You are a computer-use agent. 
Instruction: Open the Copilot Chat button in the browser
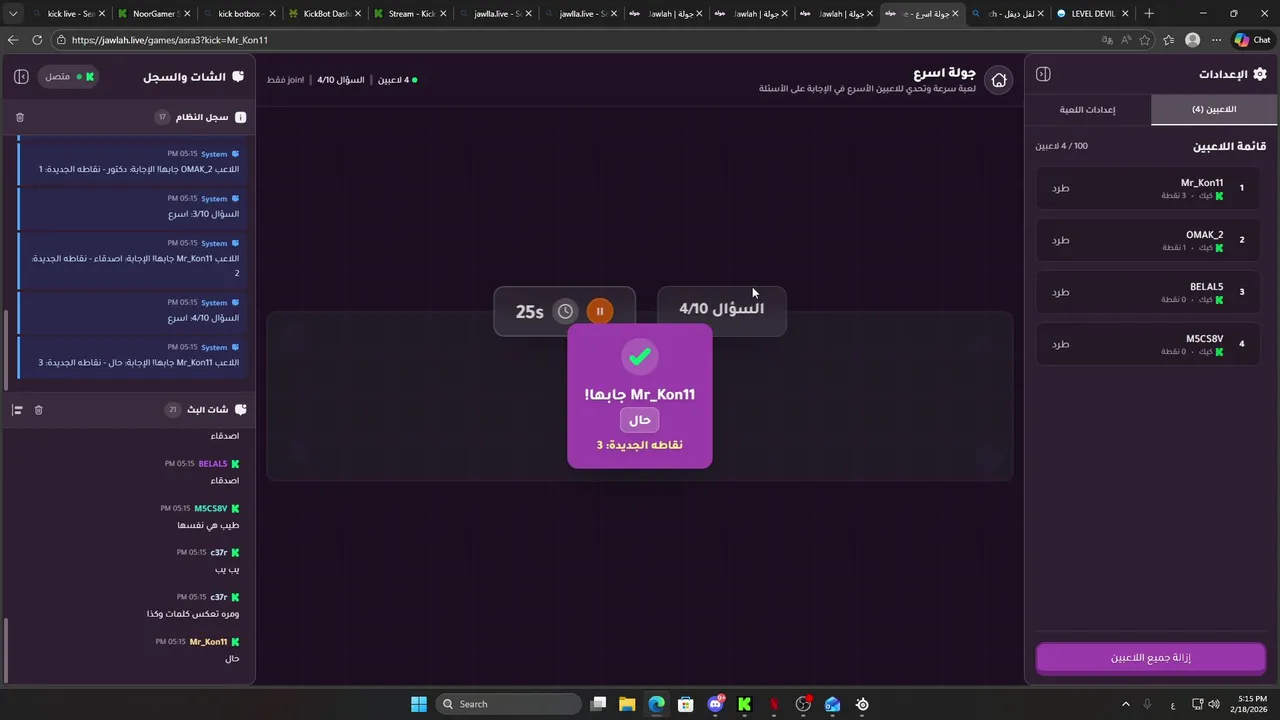click(1255, 40)
